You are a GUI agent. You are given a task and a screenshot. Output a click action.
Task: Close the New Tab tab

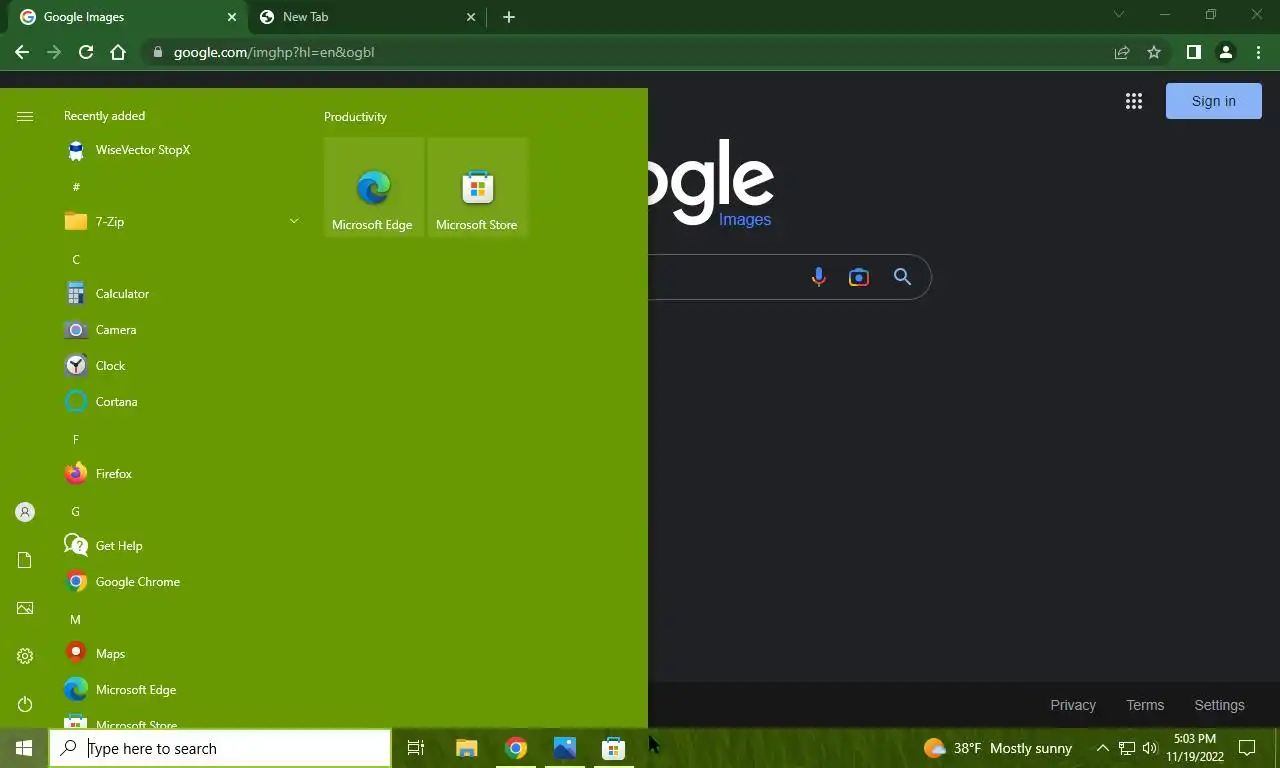(x=472, y=17)
